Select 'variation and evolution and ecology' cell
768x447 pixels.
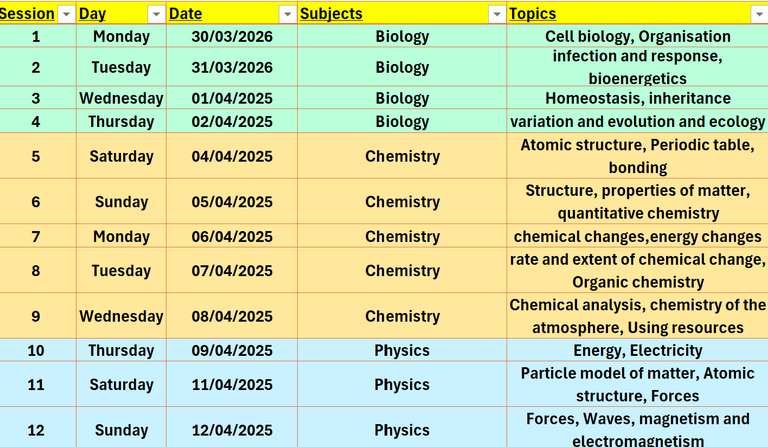click(637, 122)
